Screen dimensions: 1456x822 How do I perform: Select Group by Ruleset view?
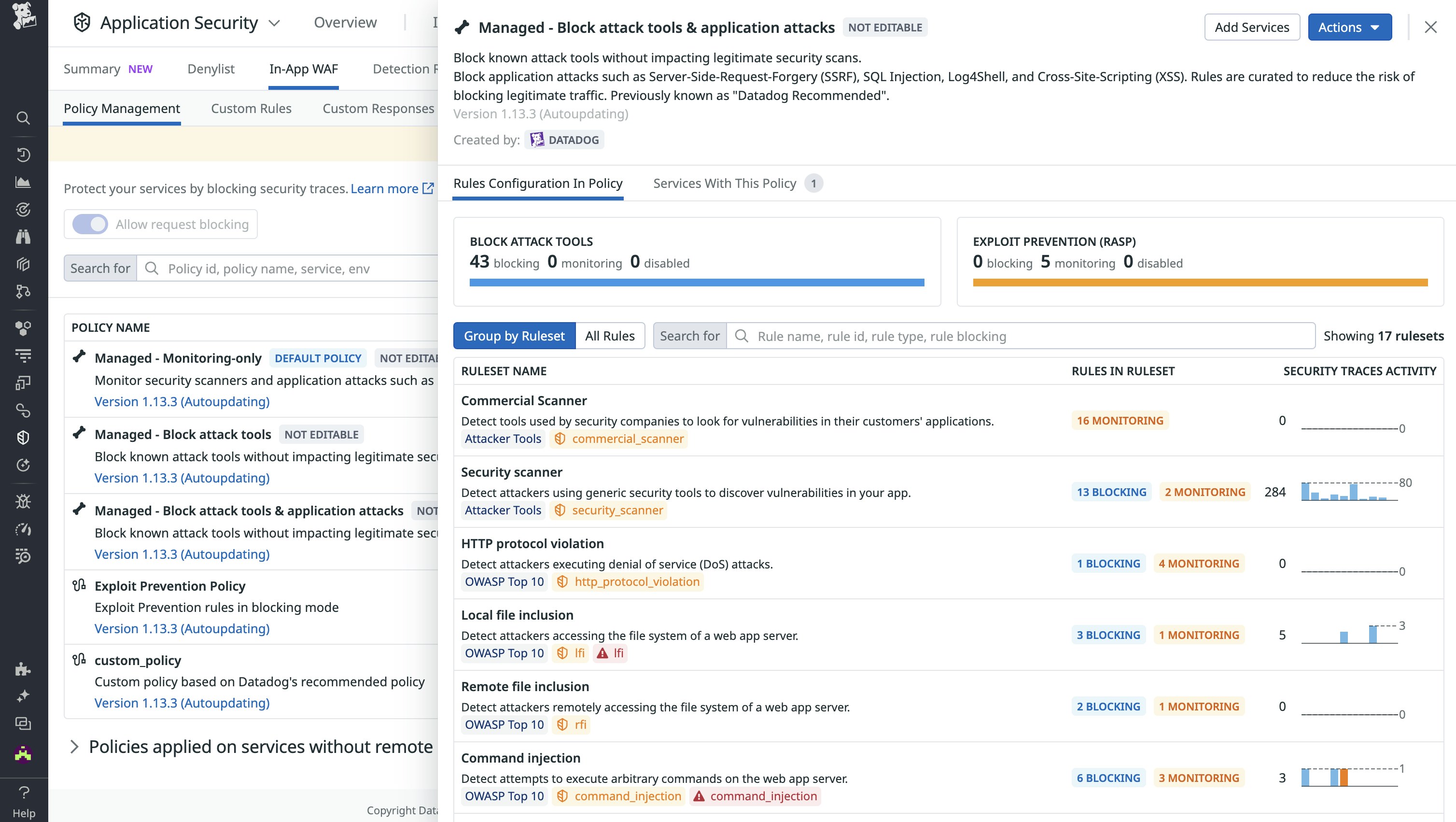coord(514,336)
